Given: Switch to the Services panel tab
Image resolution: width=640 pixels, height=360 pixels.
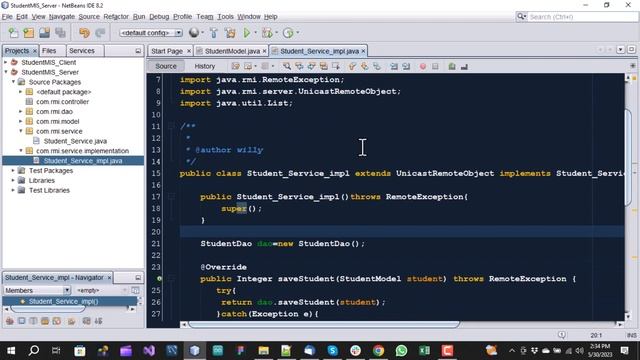Looking at the screenshot, I should coord(82,51).
